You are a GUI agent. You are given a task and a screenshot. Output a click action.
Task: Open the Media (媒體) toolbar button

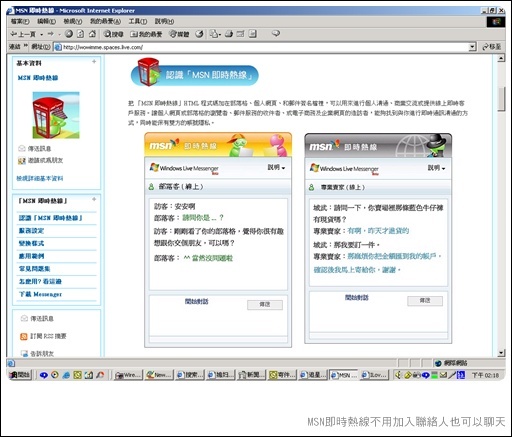click(x=179, y=34)
